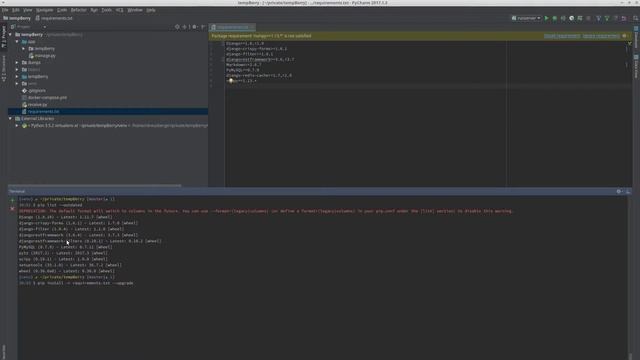Open the VCS menu
Viewport: 640px width, 360px height.
[119, 10]
